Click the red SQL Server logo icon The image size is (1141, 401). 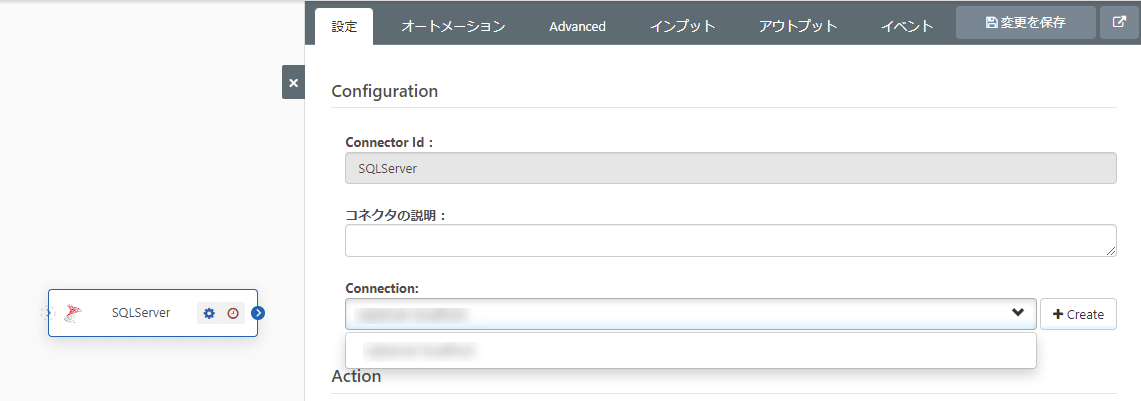[71, 313]
